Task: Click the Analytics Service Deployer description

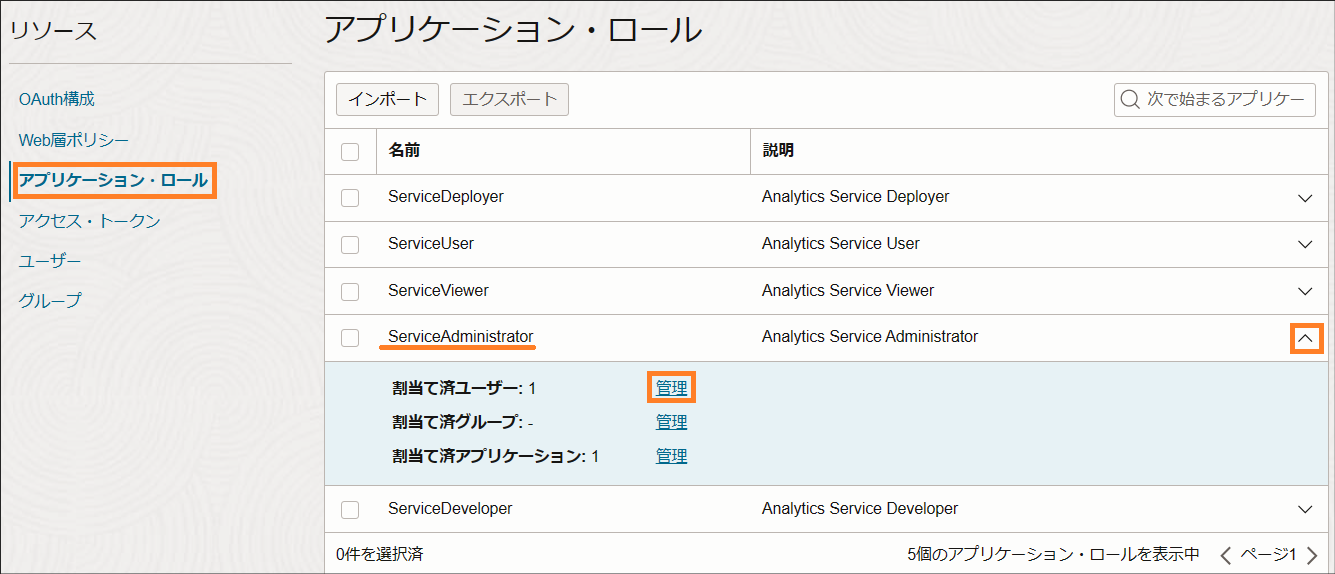Action: 856,197
